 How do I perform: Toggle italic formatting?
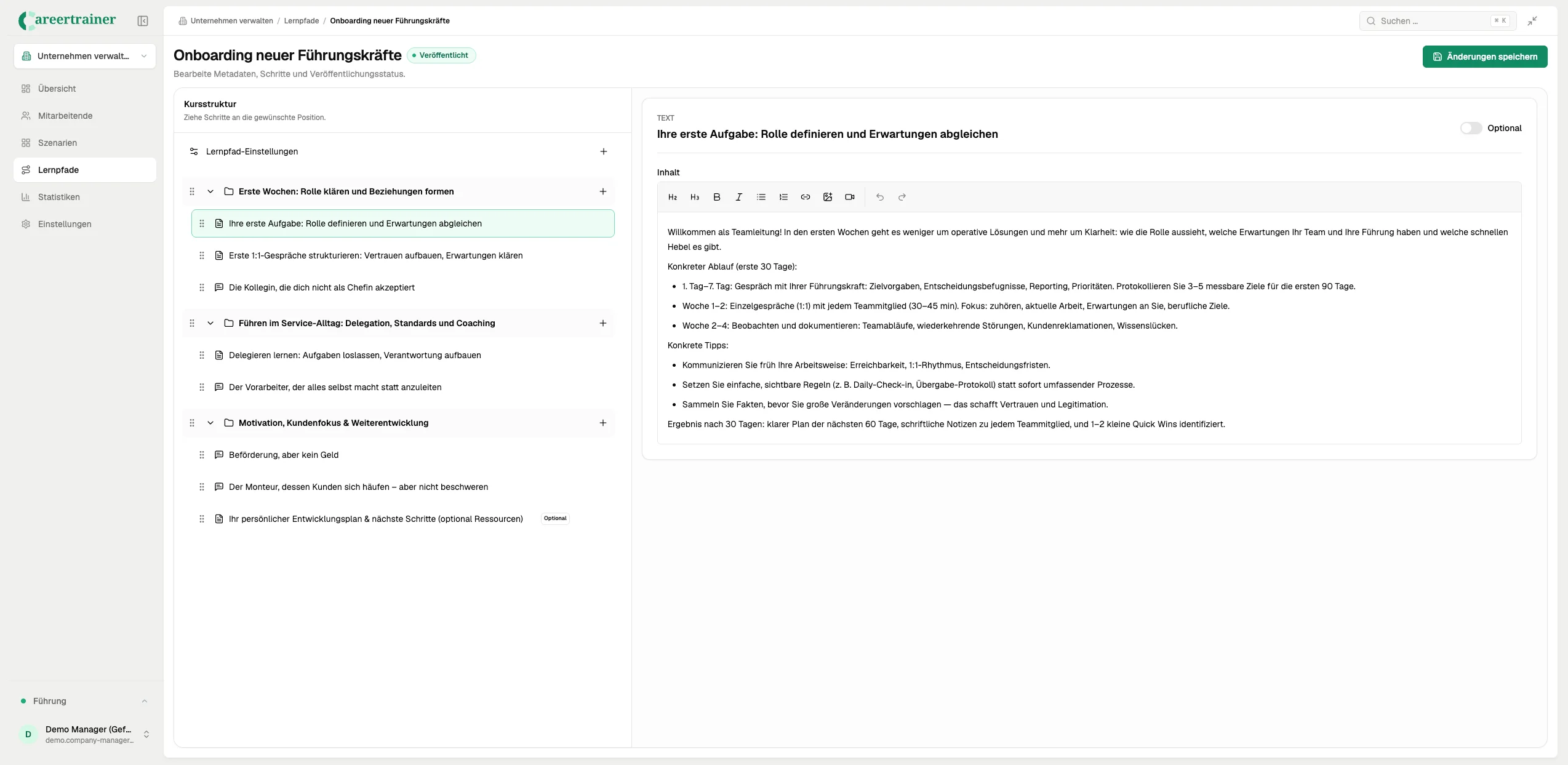coord(739,197)
